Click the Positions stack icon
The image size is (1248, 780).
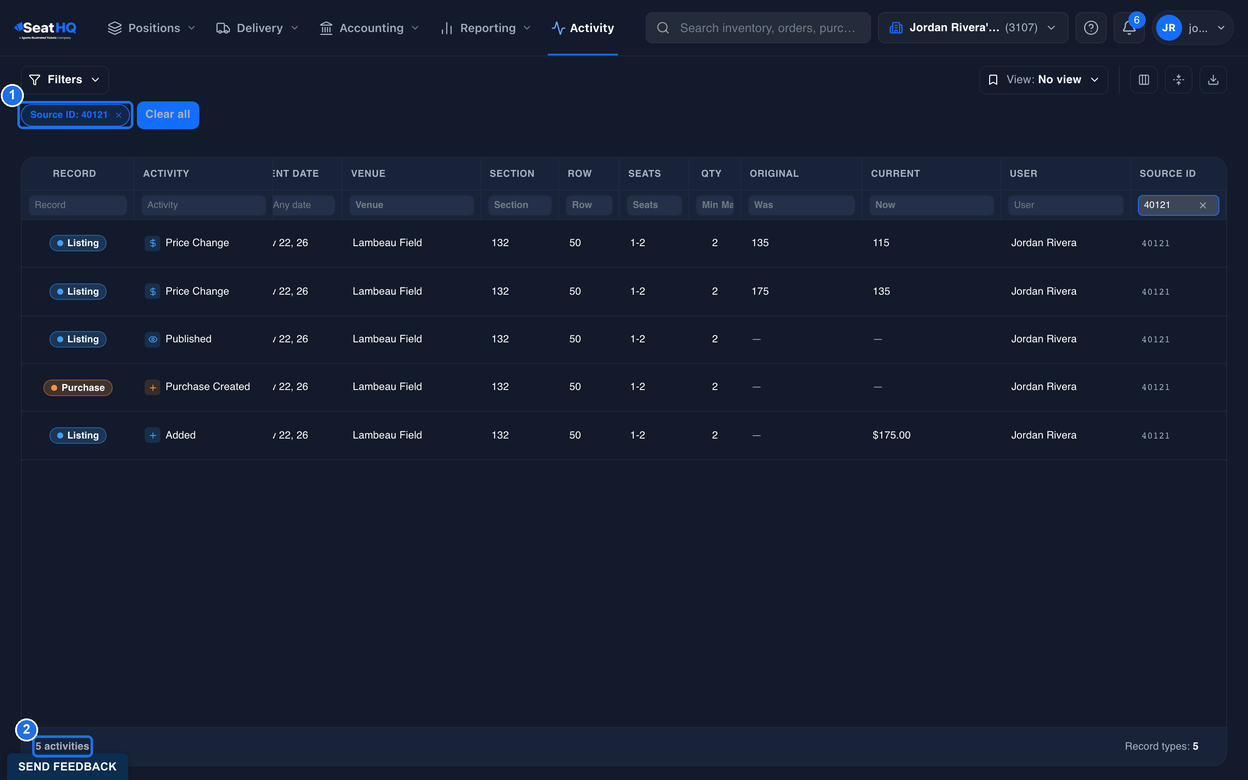coord(115,28)
